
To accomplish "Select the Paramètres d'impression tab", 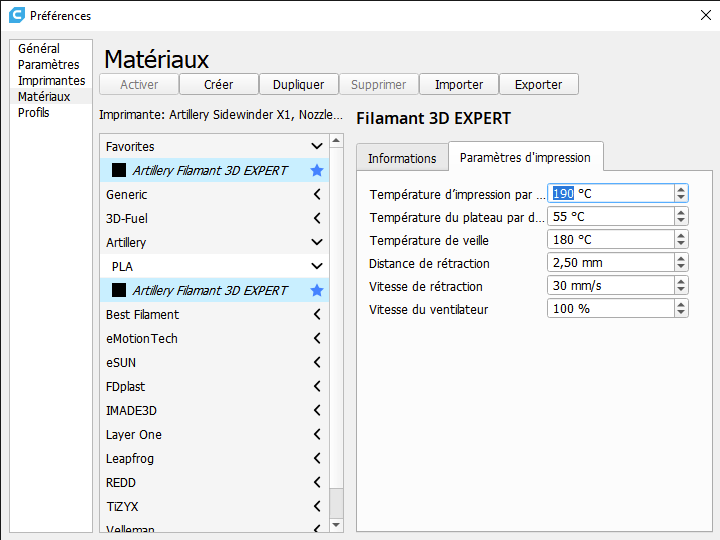I will click(525, 157).
